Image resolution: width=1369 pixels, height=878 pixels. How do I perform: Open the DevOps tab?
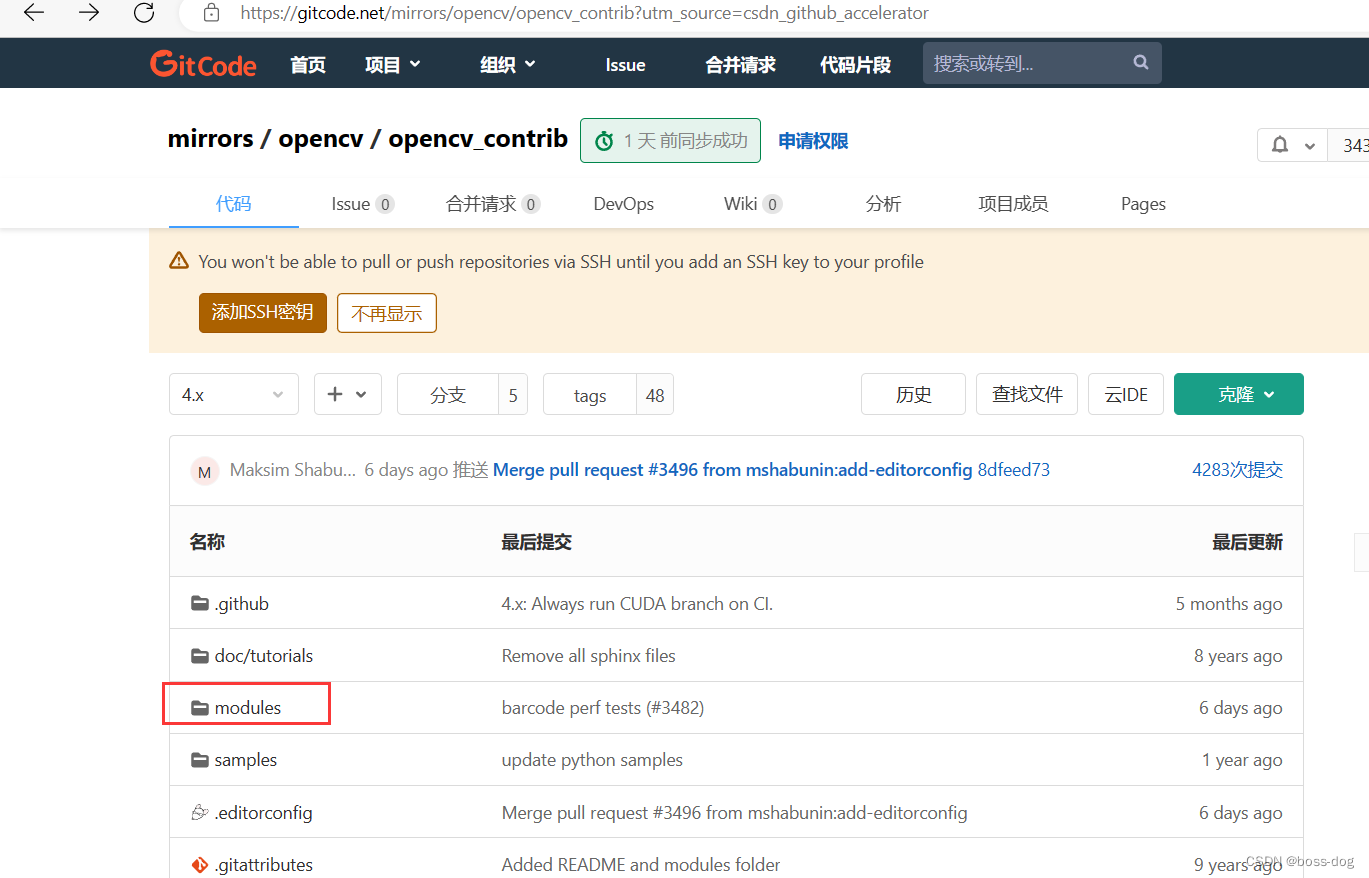pos(624,204)
